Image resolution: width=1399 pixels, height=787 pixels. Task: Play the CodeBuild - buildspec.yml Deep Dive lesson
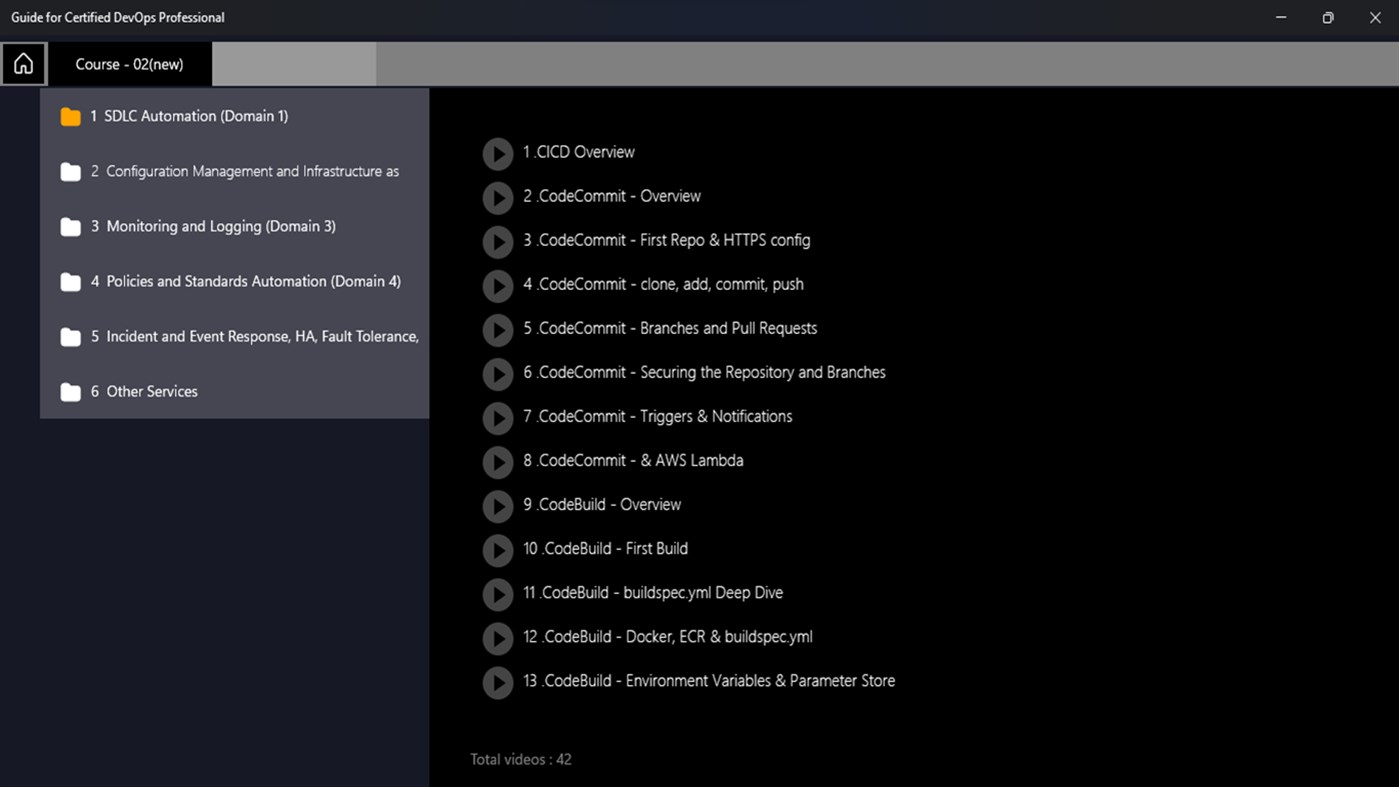click(x=497, y=594)
